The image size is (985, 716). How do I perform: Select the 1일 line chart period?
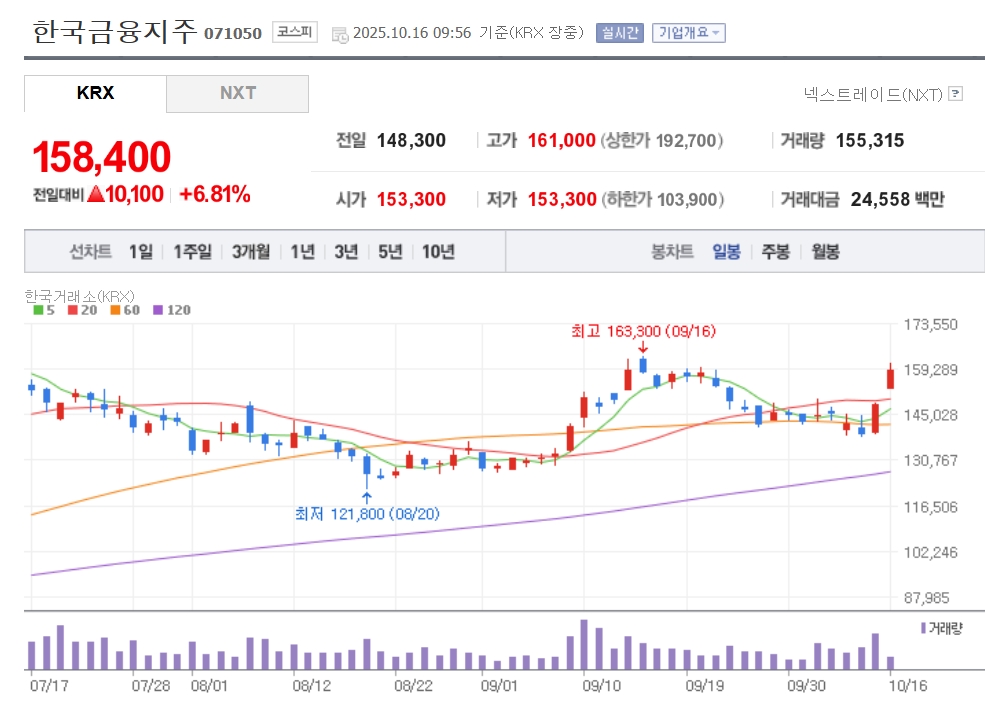click(141, 252)
